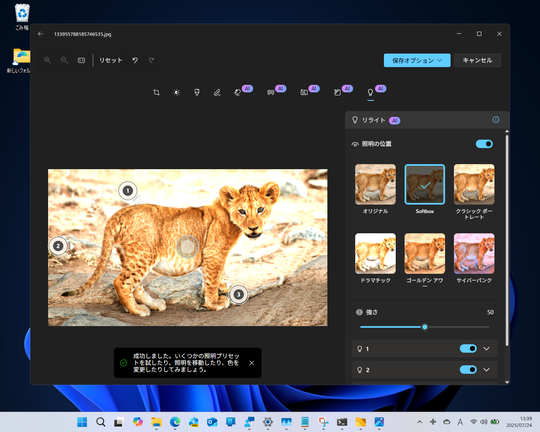Select the Filter tool icon
540x432 pixels.
197,92
